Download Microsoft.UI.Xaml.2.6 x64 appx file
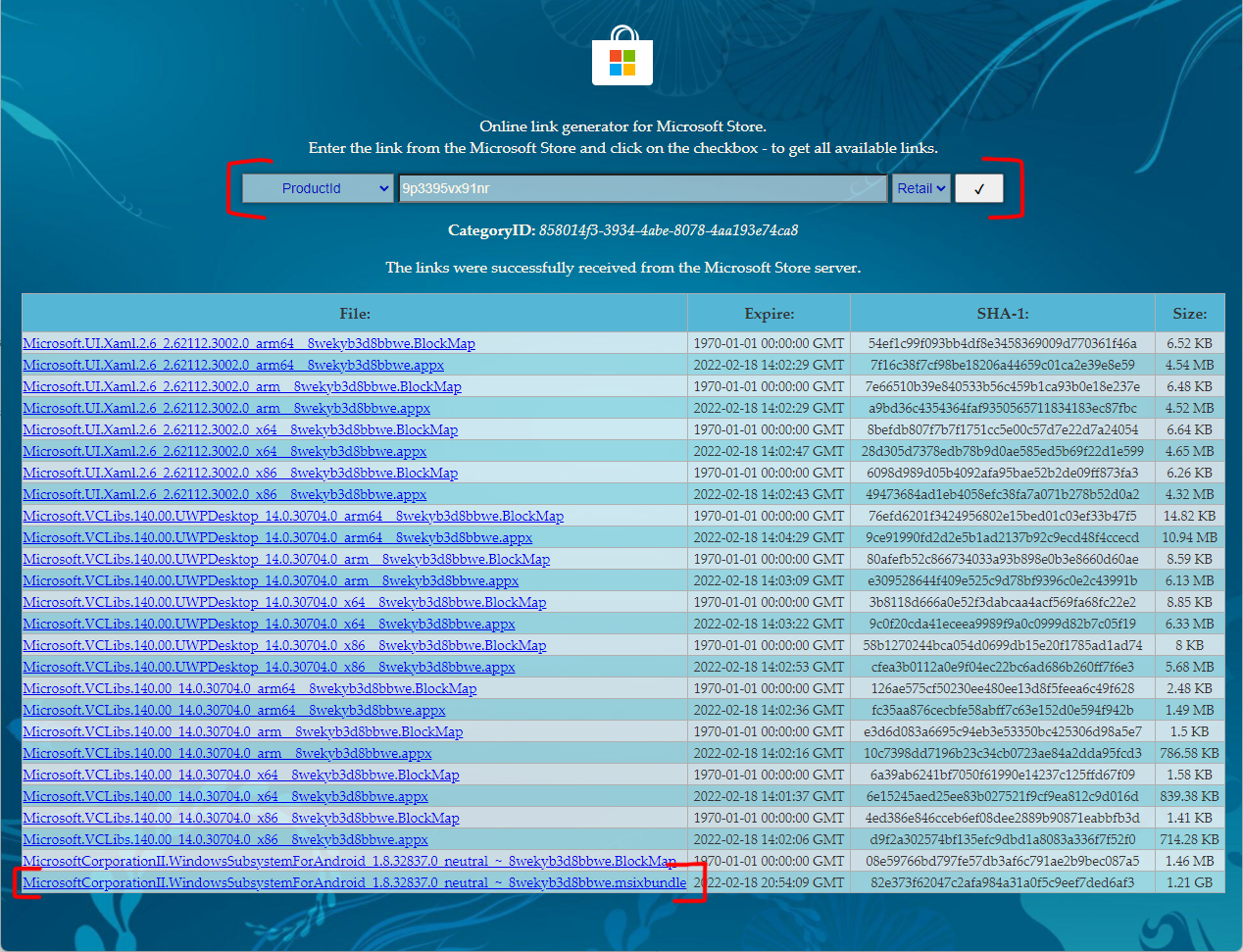Screen dimensions: 1243x952 point(224,451)
